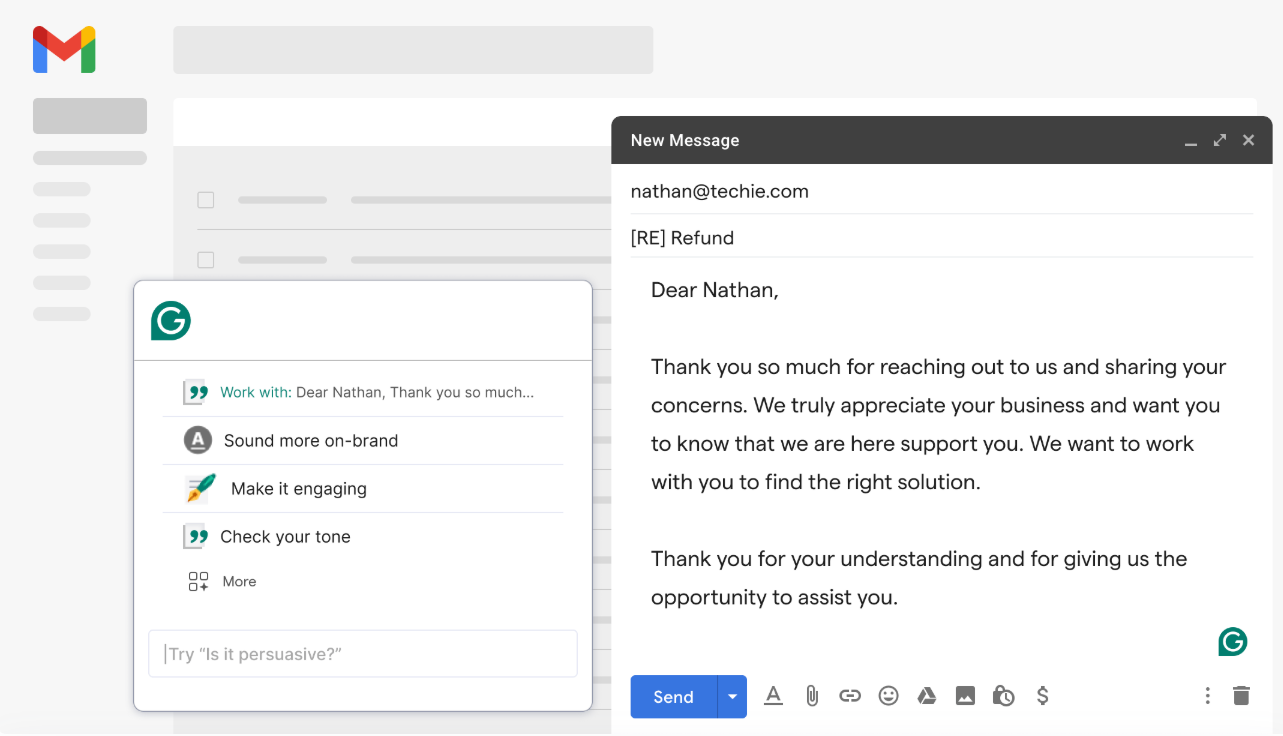The image size is (1283, 736).
Task: Click the dollar sign send money icon
Action: click(x=1042, y=696)
